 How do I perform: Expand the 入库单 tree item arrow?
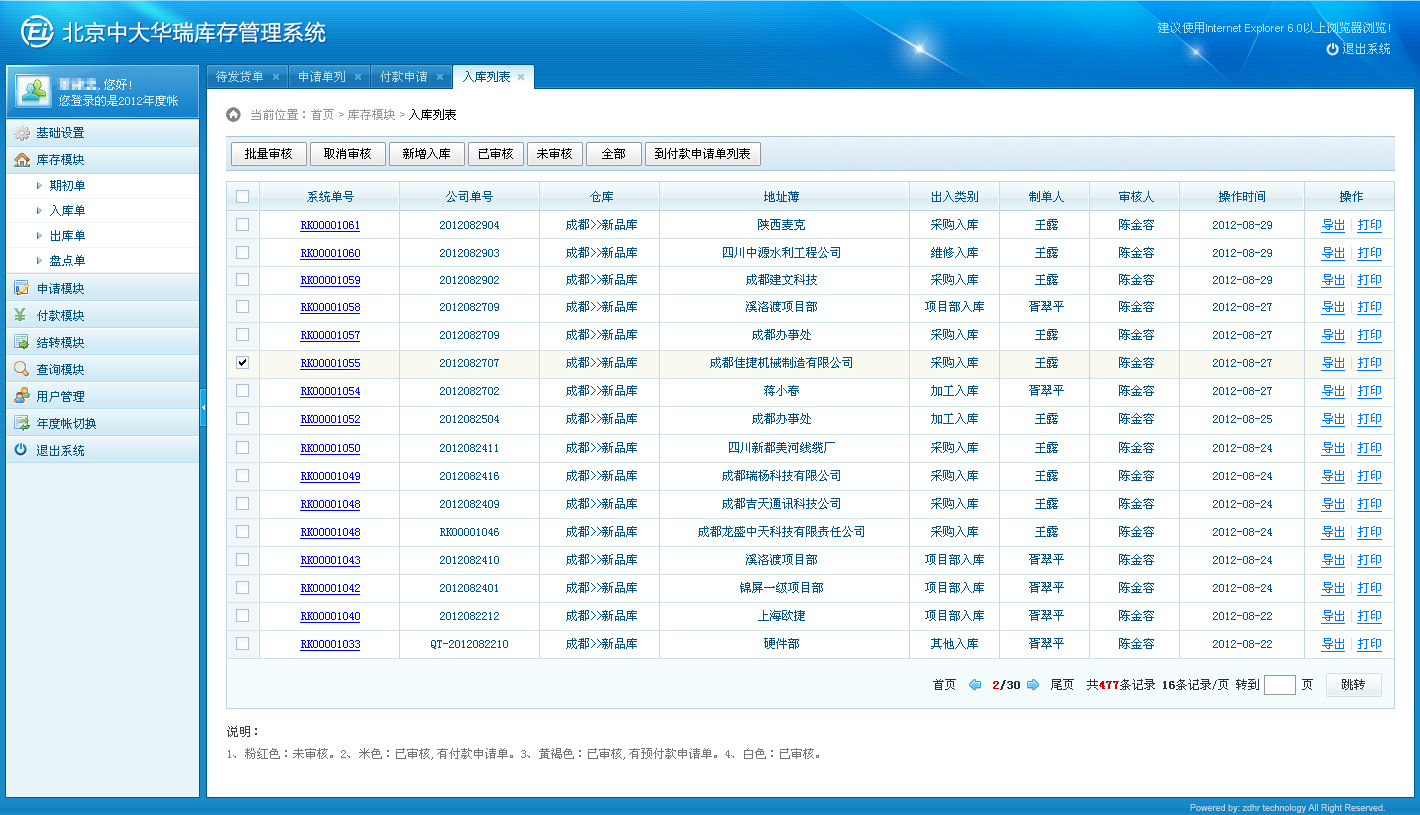[39, 211]
